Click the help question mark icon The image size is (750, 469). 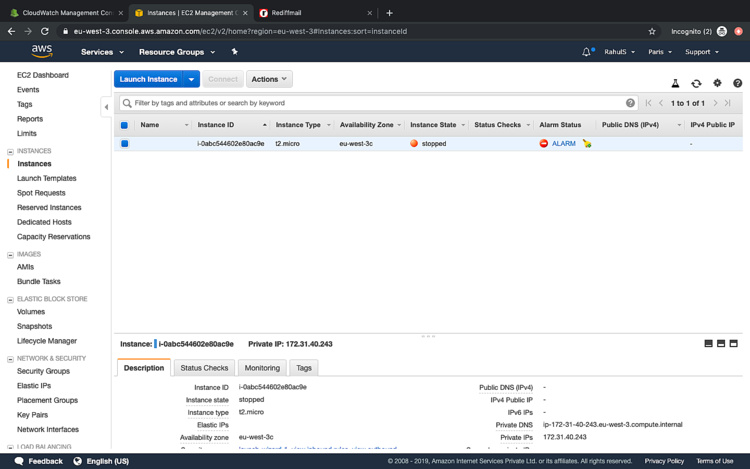737,84
